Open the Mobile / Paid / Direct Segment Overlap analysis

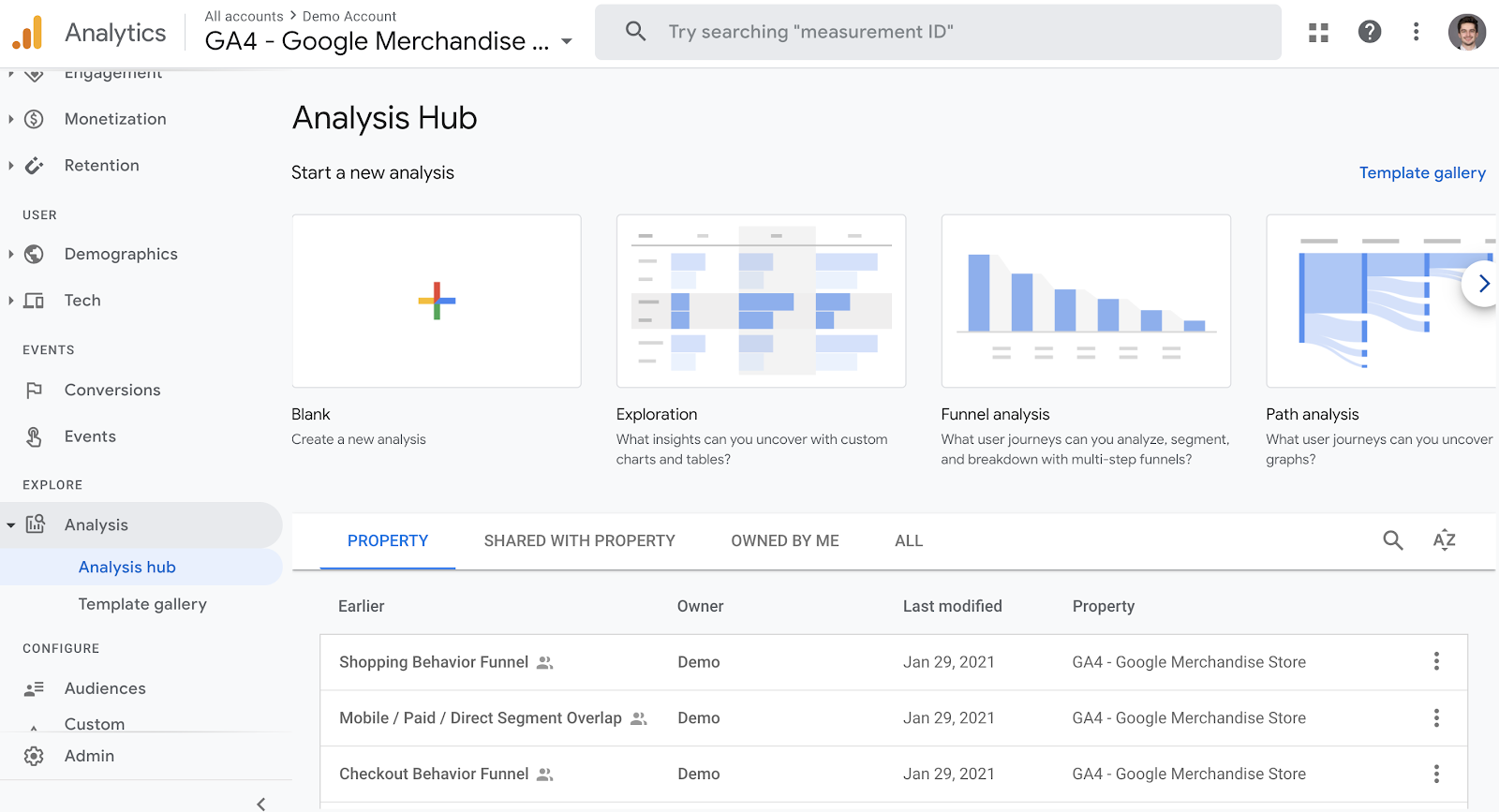pyautogui.click(x=481, y=718)
